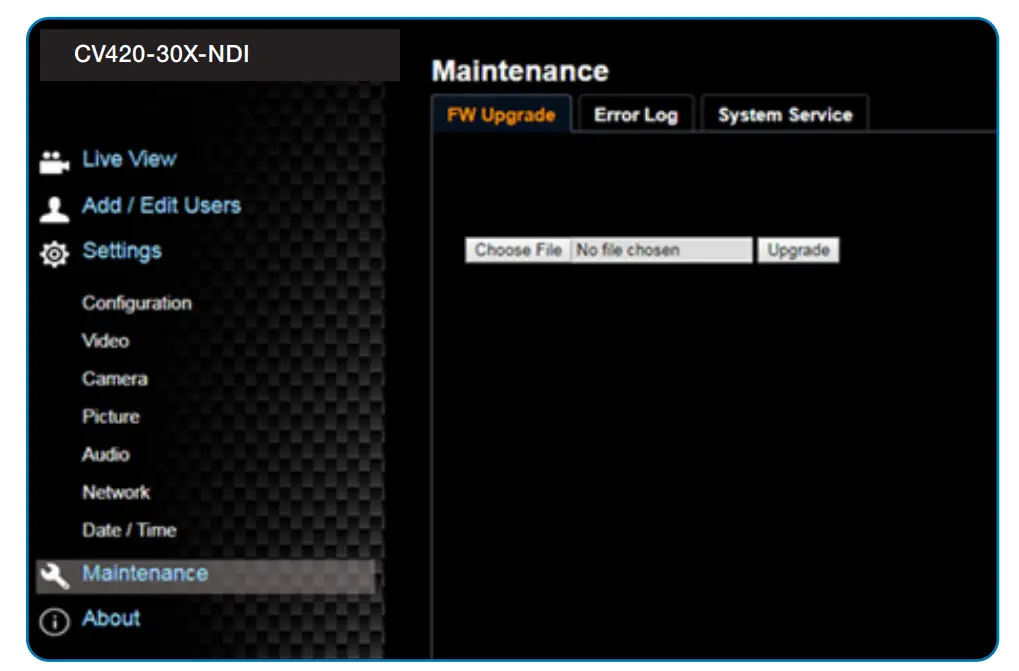The width and height of the screenshot is (1019, 671).
Task: Open the System Service tab
Action: [x=784, y=114]
